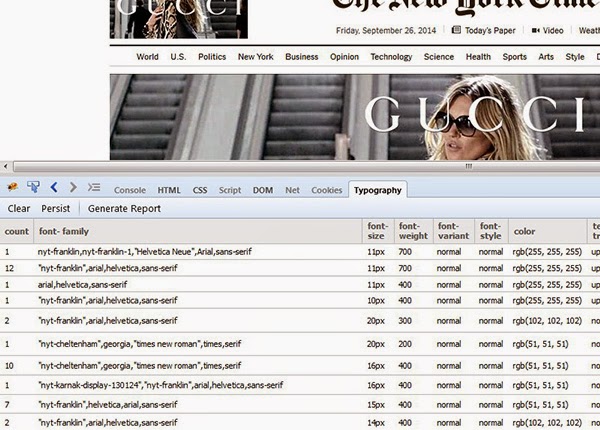Select the nyt-cheltenham row with count 10
Viewport: 600px width, 430px height.
coord(300,366)
